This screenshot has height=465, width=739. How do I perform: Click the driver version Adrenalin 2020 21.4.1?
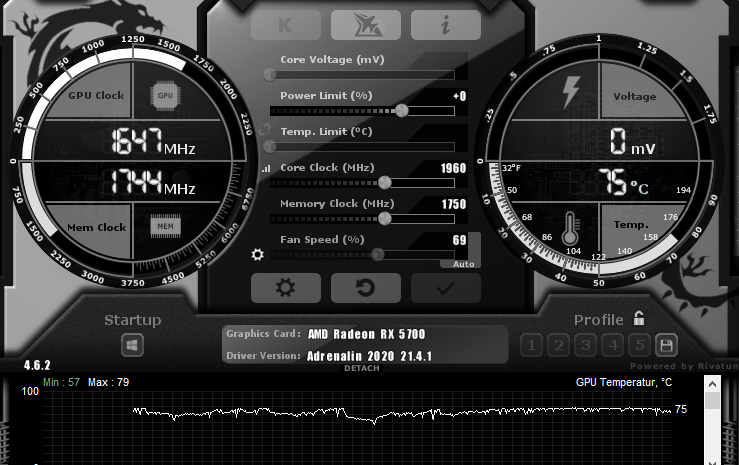[x=369, y=356]
